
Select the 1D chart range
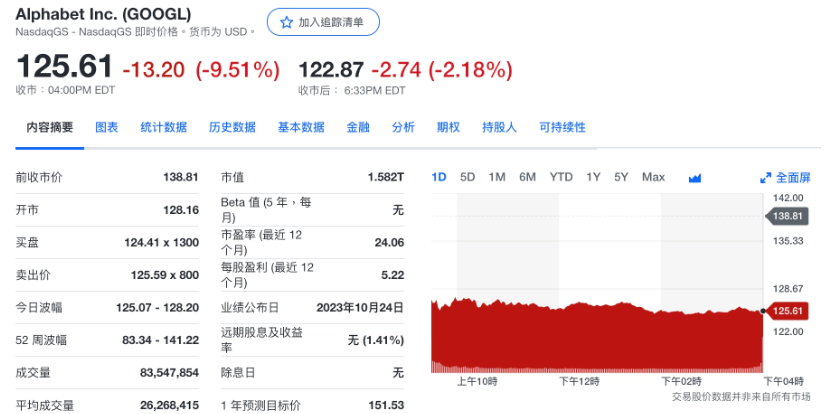[x=439, y=177]
